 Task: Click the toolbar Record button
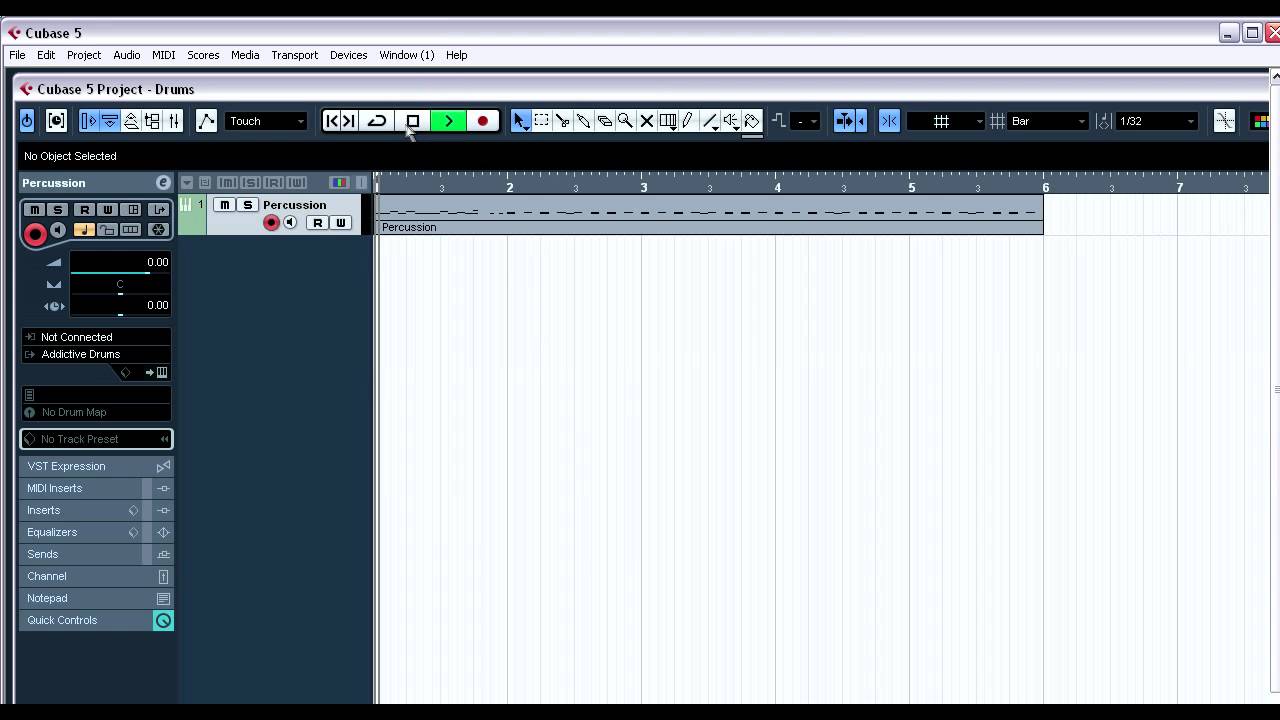point(483,121)
